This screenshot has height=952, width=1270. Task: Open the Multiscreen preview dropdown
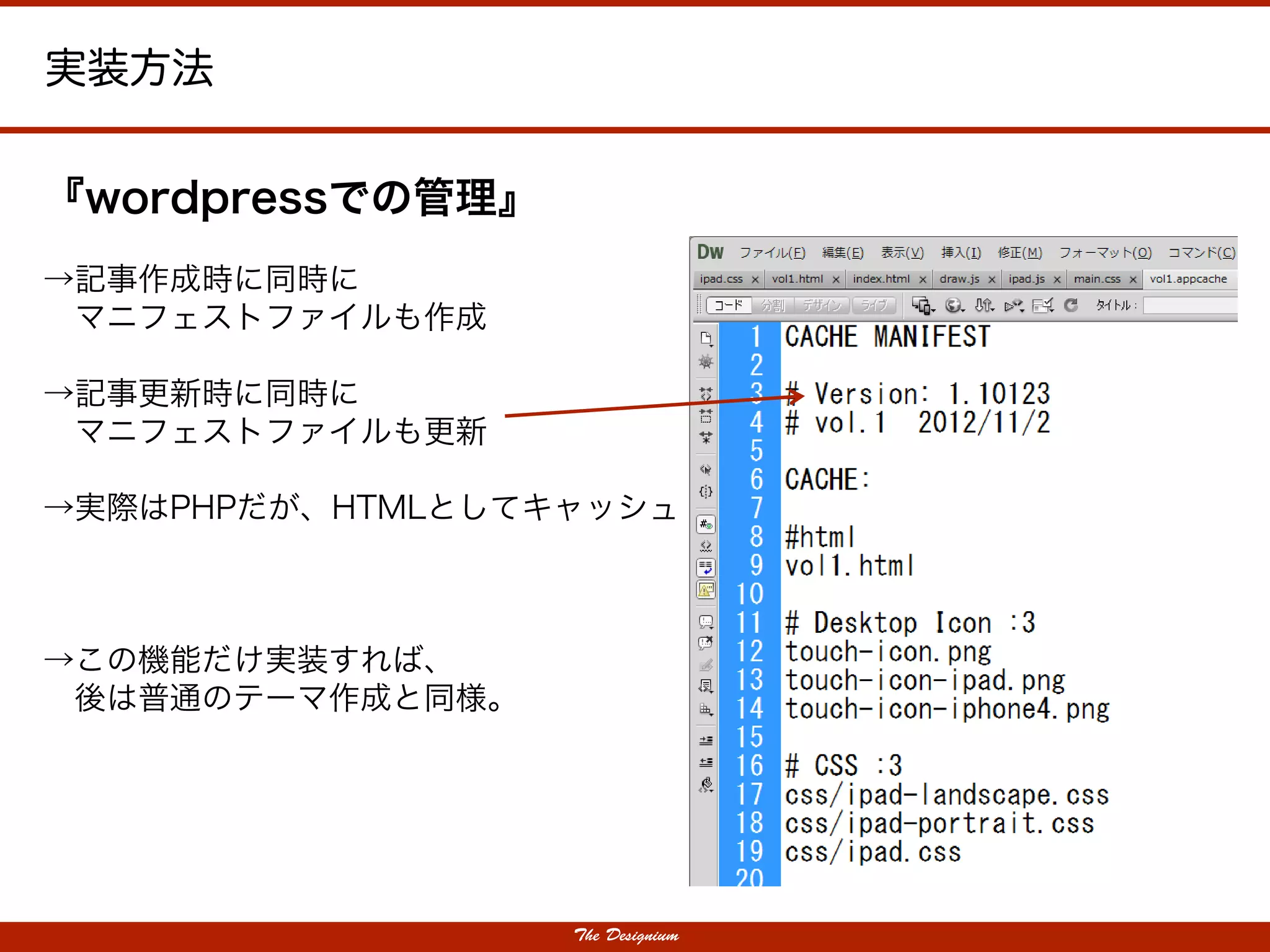point(923,305)
